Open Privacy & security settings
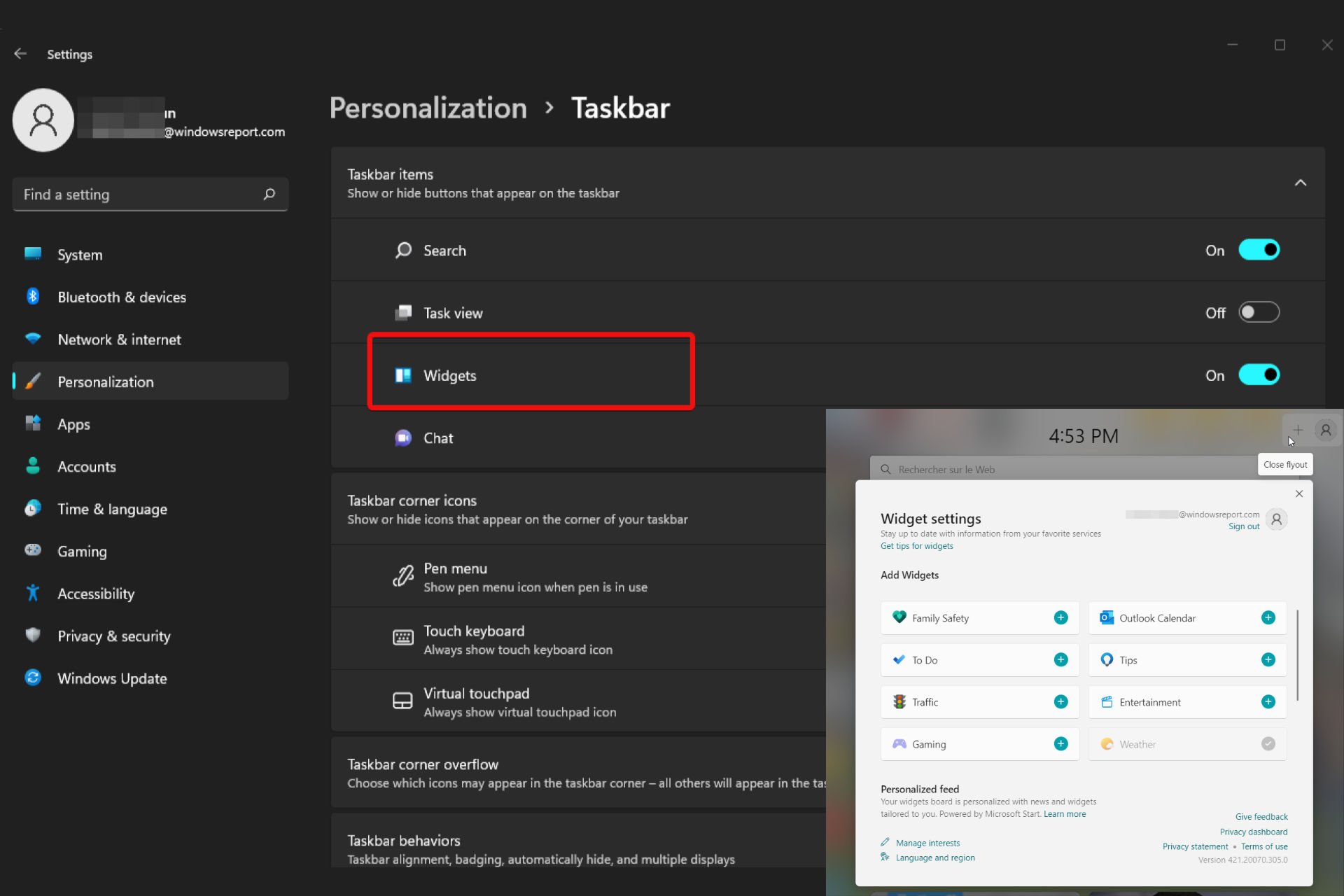 point(150,636)
